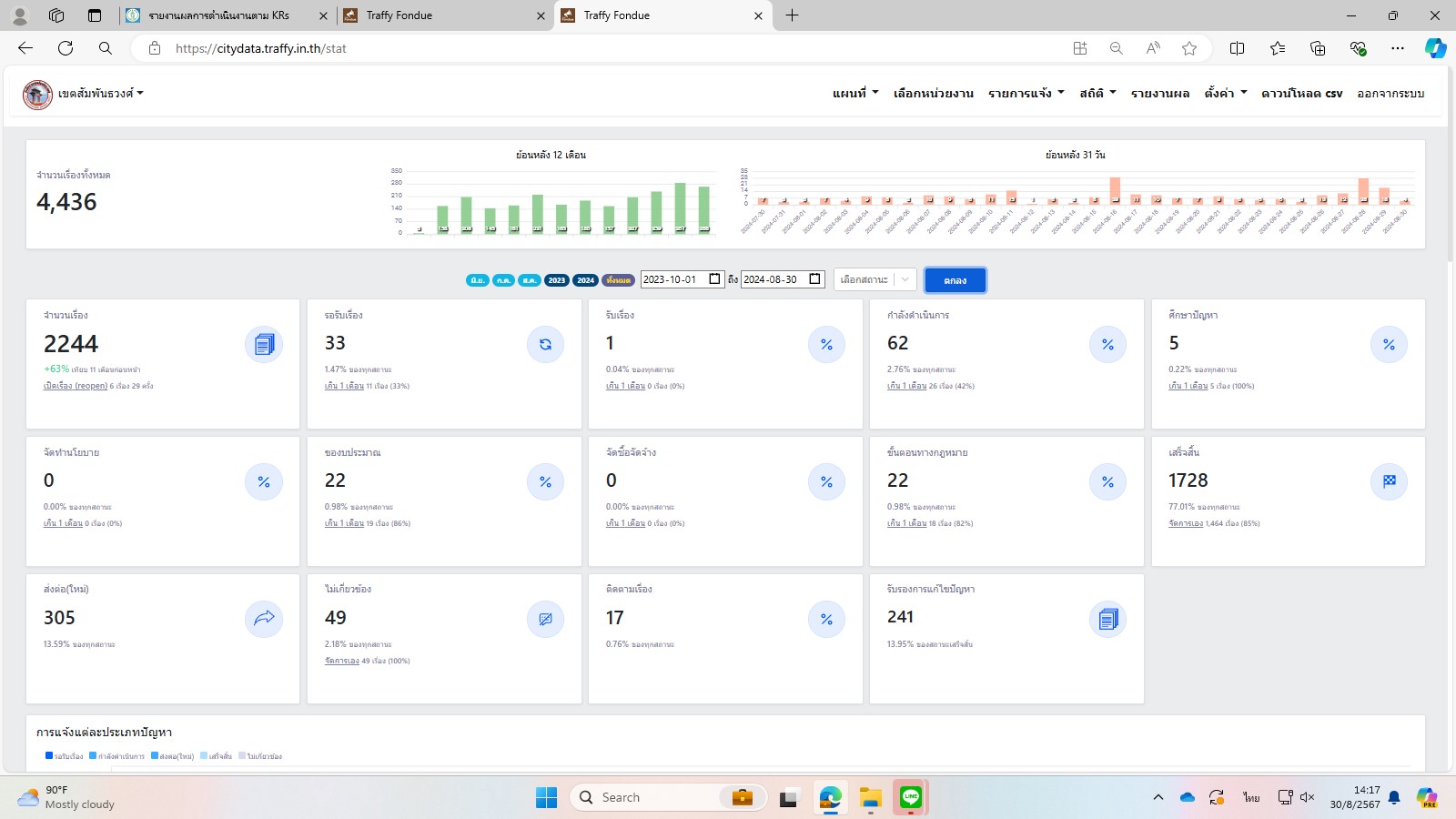
Task: Click the document icon in จำนวนเรื่อง card
Action: pos(264,345)
